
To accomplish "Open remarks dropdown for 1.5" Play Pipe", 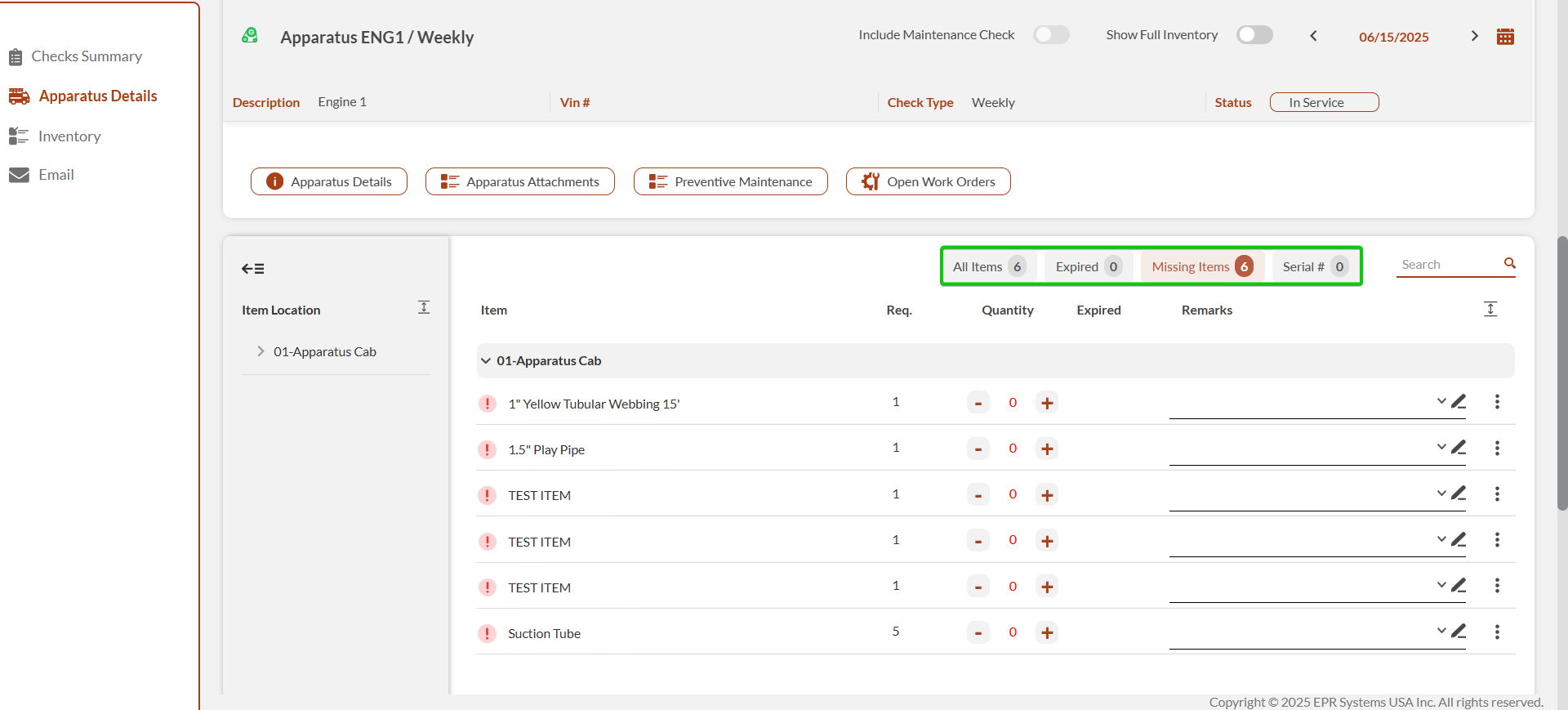I will (x=1441, y=447).
